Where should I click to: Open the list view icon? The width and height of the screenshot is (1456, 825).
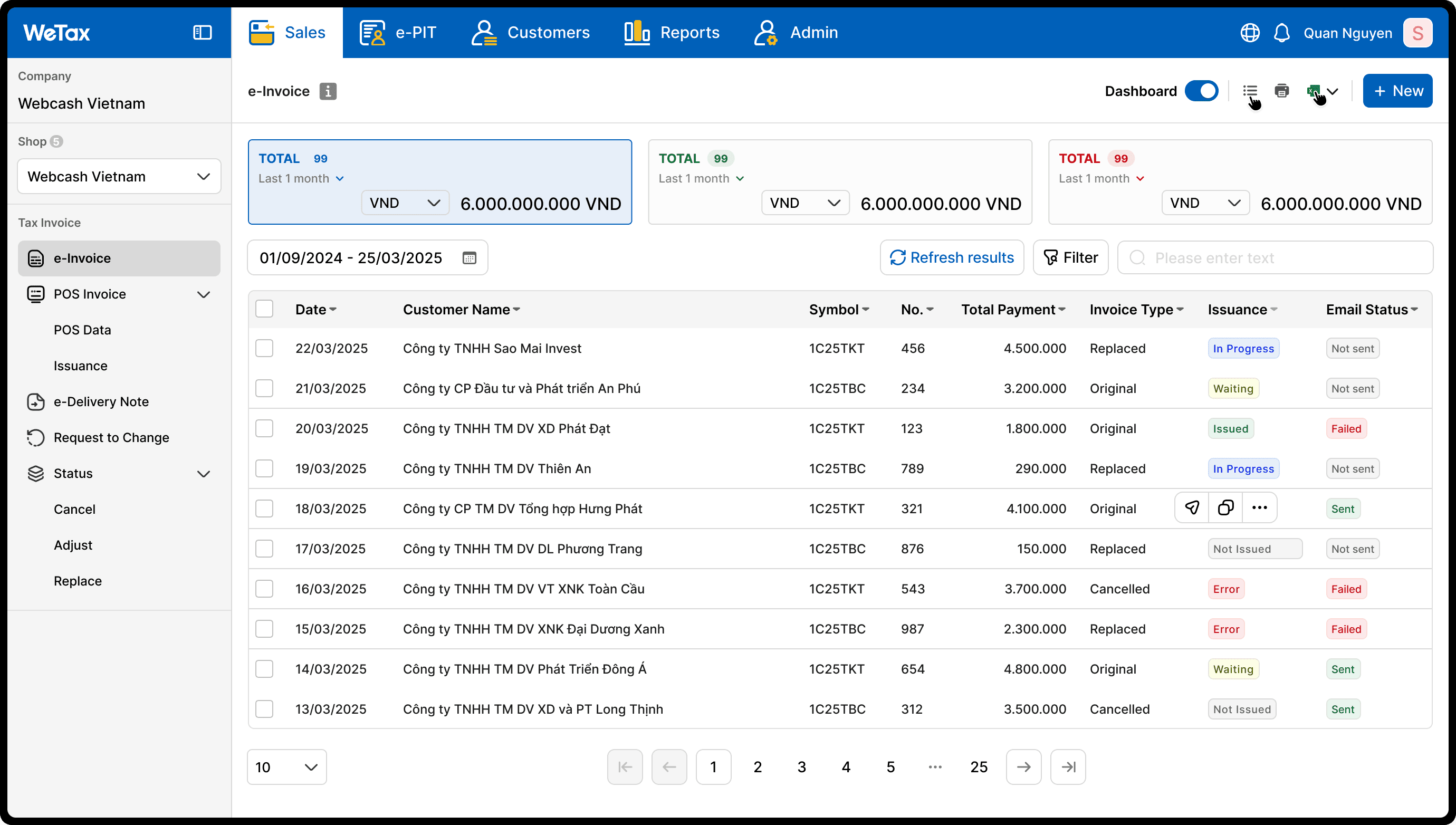(1250, 91)
